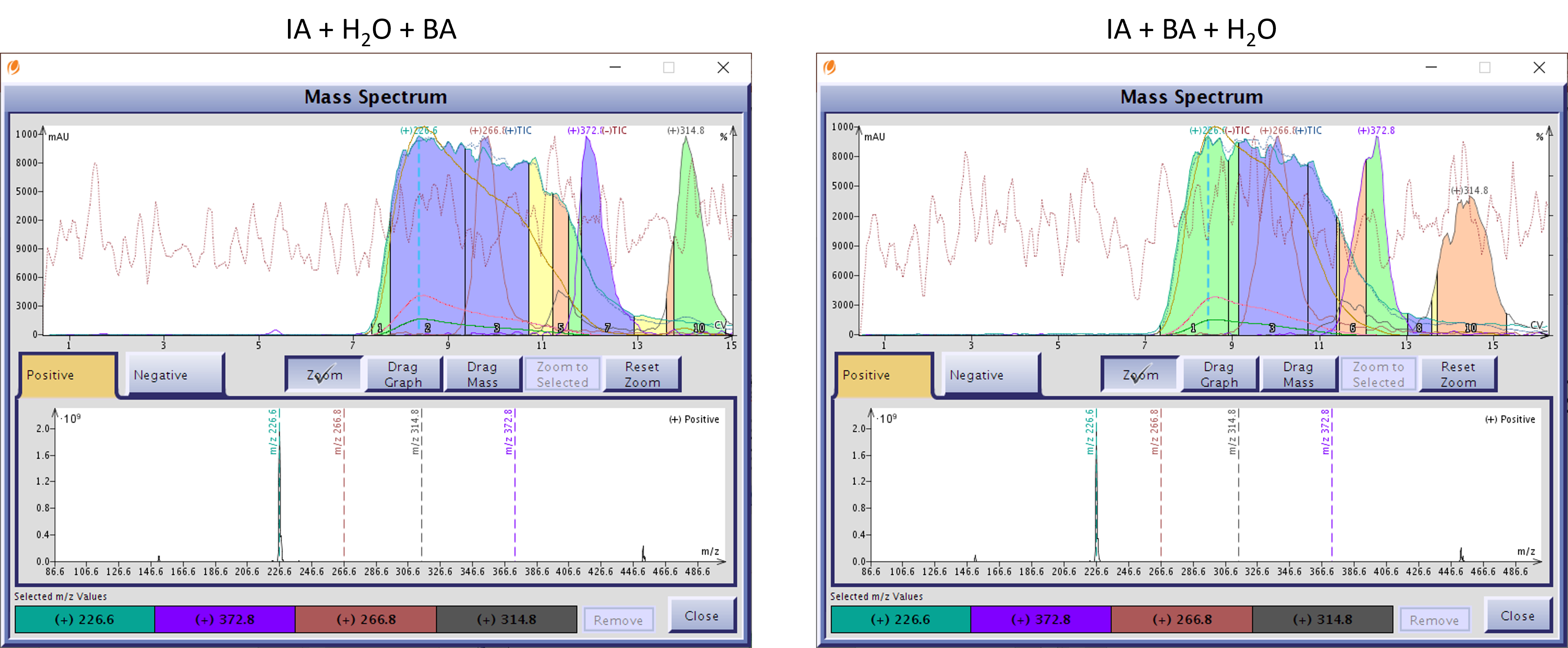Click Close button in right window
This screenshot has width=1568, height=648.
click(1518, 615)
